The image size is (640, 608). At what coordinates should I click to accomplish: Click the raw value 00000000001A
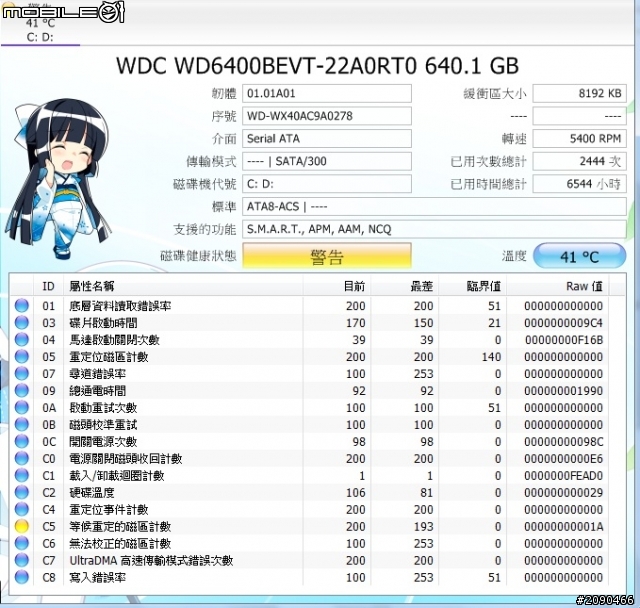click(x=564, y=526)
